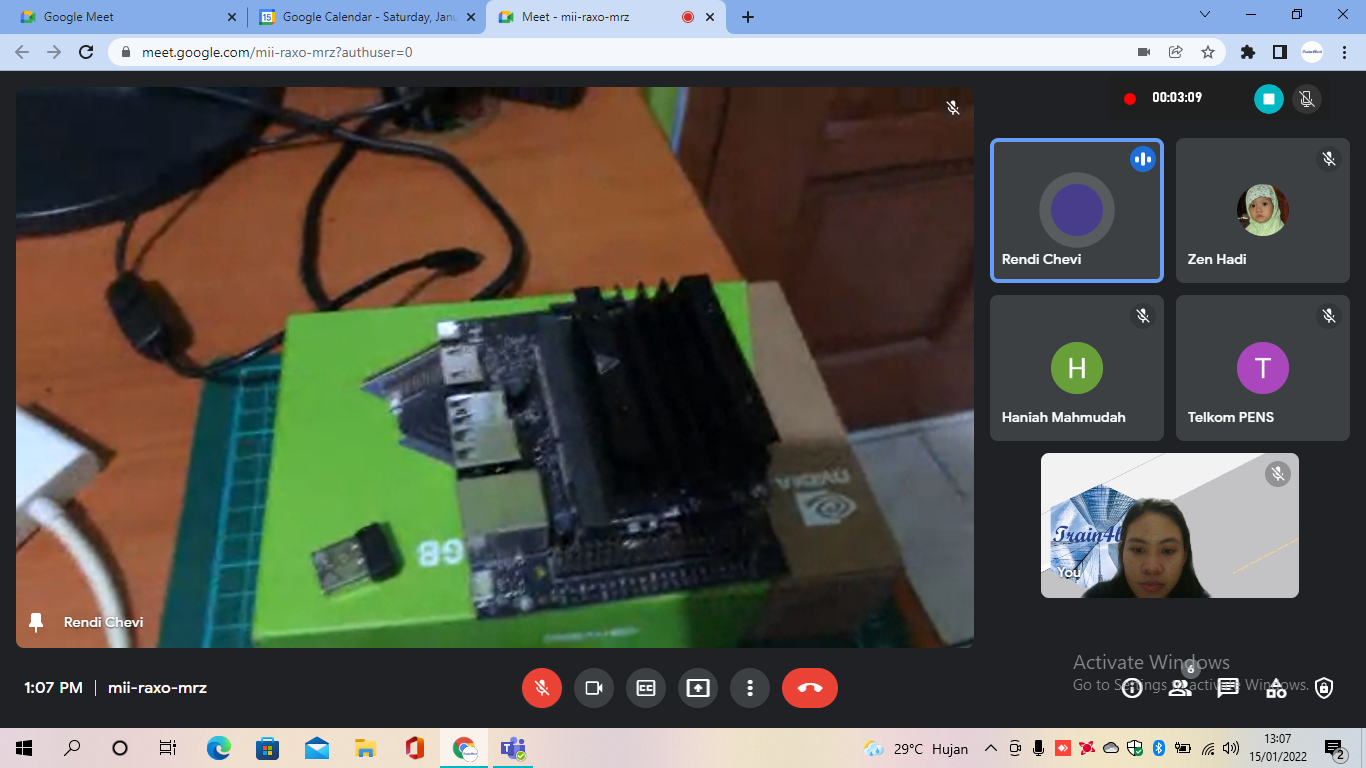1366x768 pixels.
Task: Show hidden system tray icons chevron
Action: click(991, 748)
